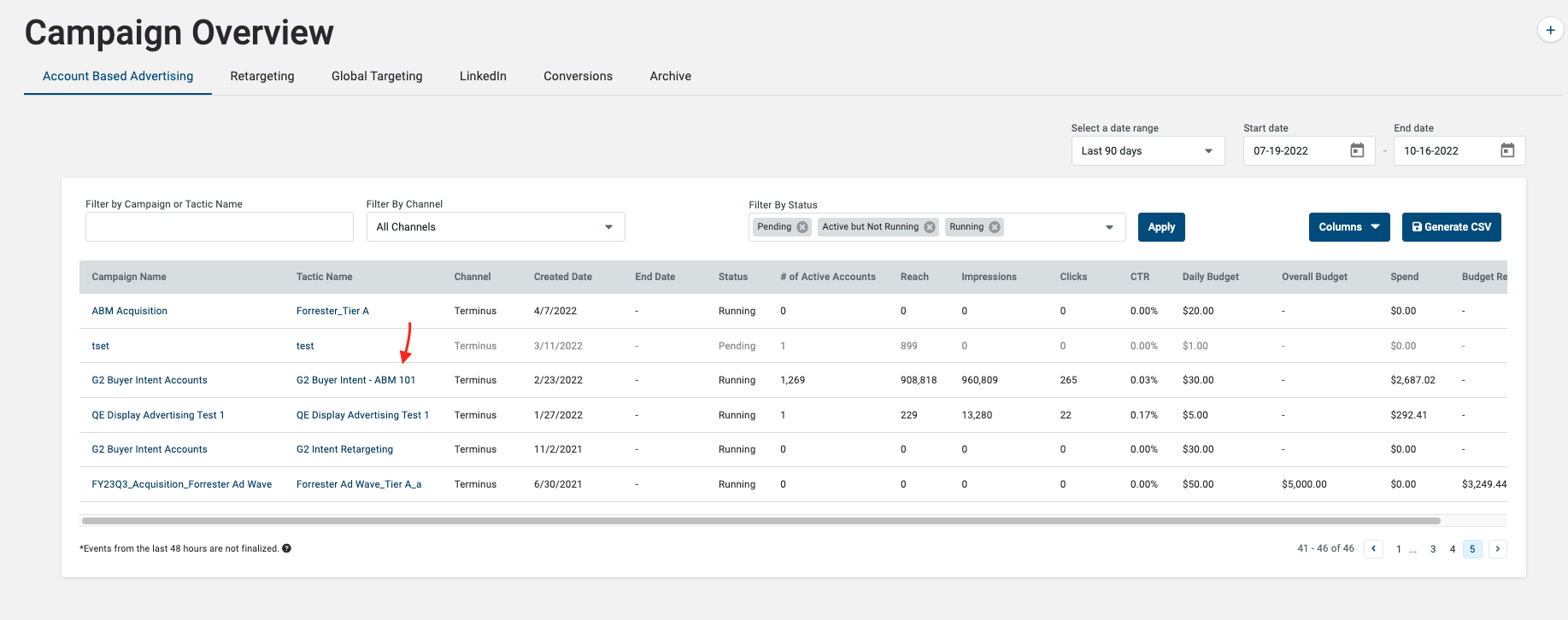Click the Impressions column header
The height and width of the screenshot is (620, 1568).
(x=989, y=277)
